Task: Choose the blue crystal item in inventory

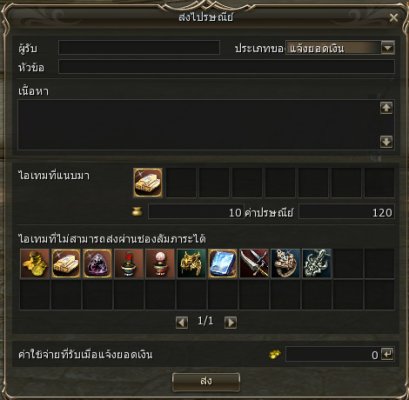Action: click(223, 263)
